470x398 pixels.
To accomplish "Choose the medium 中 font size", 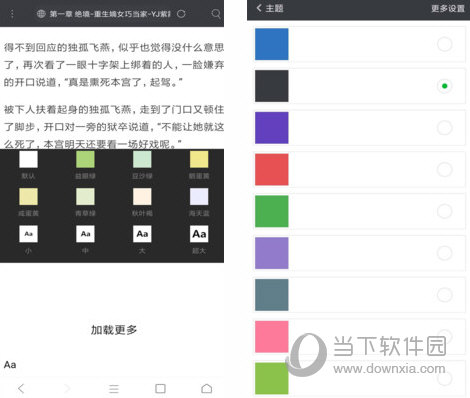I will (x=85, y=234).
